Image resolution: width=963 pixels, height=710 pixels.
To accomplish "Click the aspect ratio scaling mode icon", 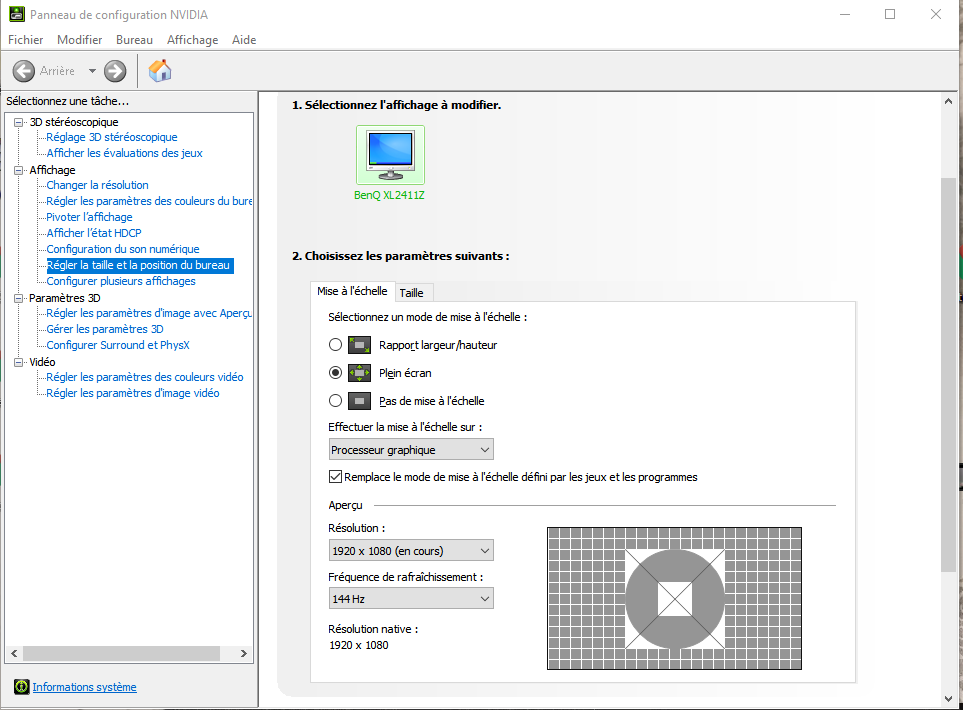I will [359, 345].
